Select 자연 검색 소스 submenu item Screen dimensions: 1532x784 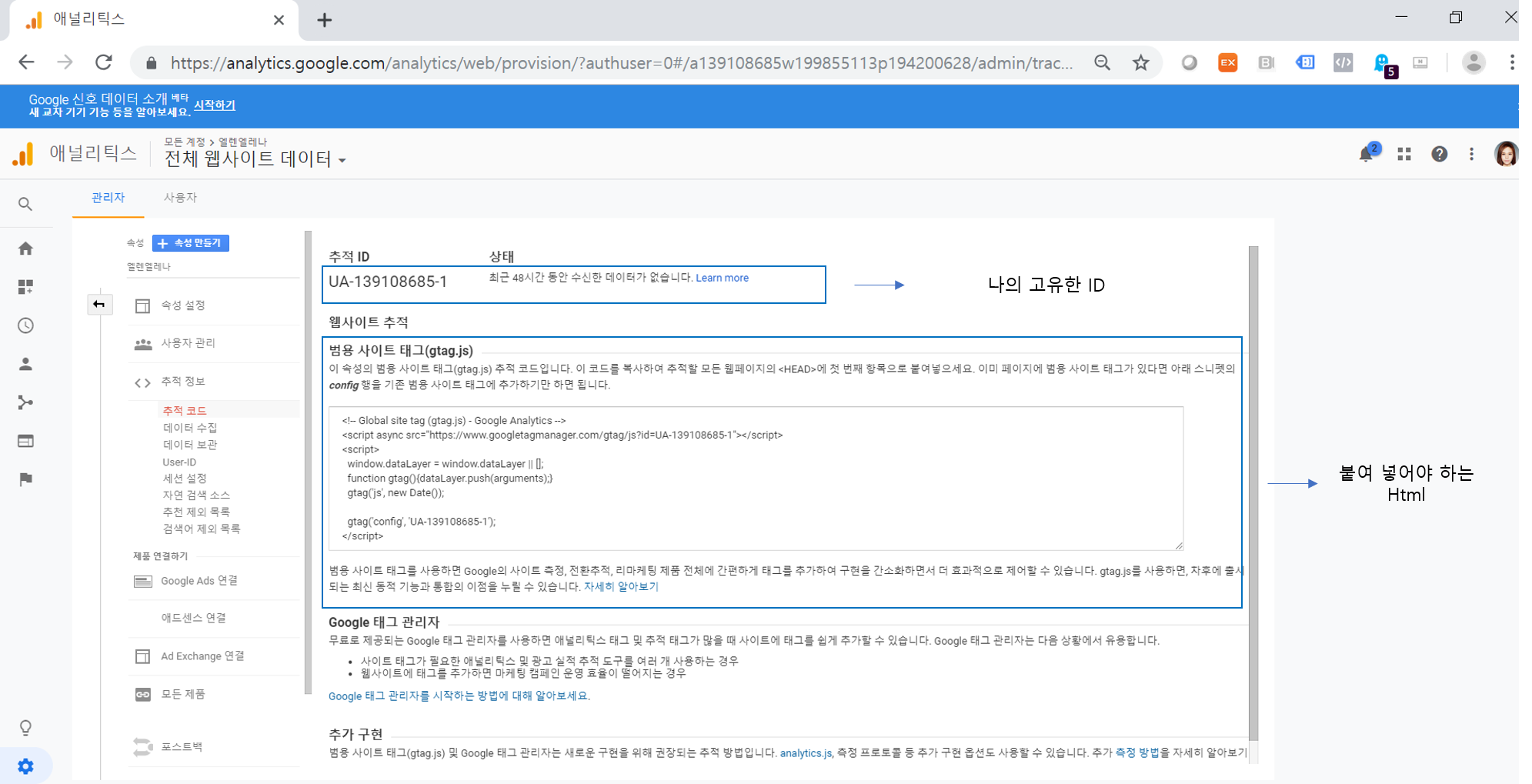click(196, 495)
